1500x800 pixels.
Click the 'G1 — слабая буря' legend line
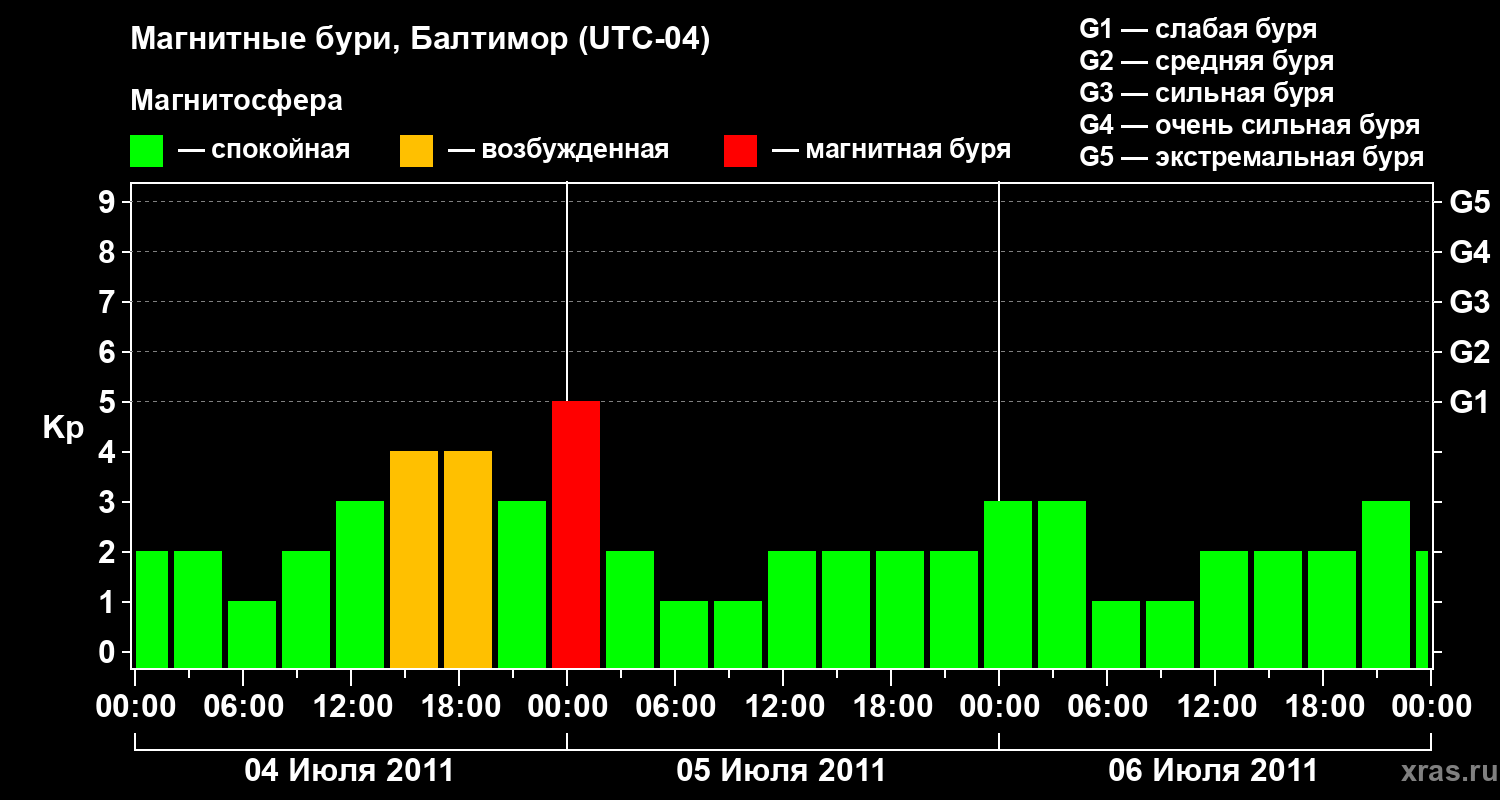1198,29
